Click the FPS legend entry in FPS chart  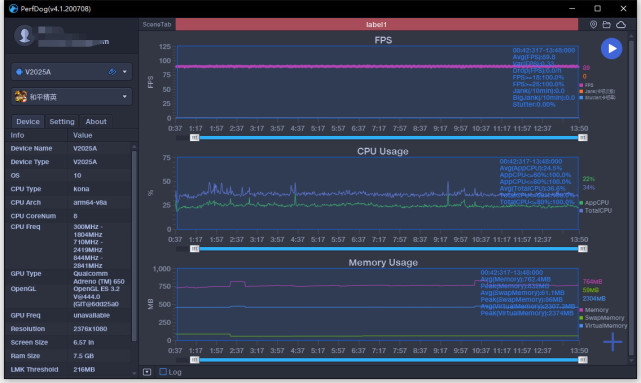pyautogui.click(x=586, y=85)
